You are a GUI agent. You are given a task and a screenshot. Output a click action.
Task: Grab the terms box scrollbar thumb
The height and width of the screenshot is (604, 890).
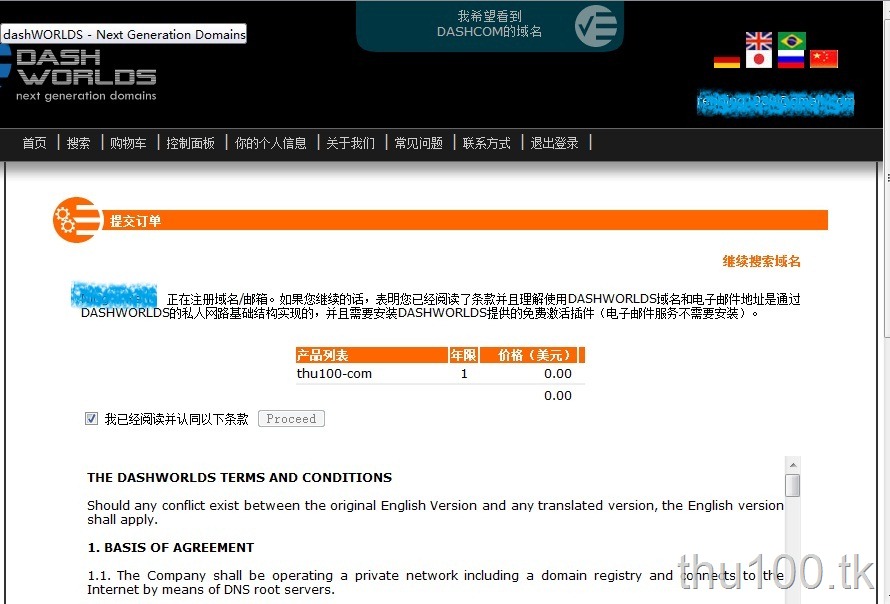(793, 485)
